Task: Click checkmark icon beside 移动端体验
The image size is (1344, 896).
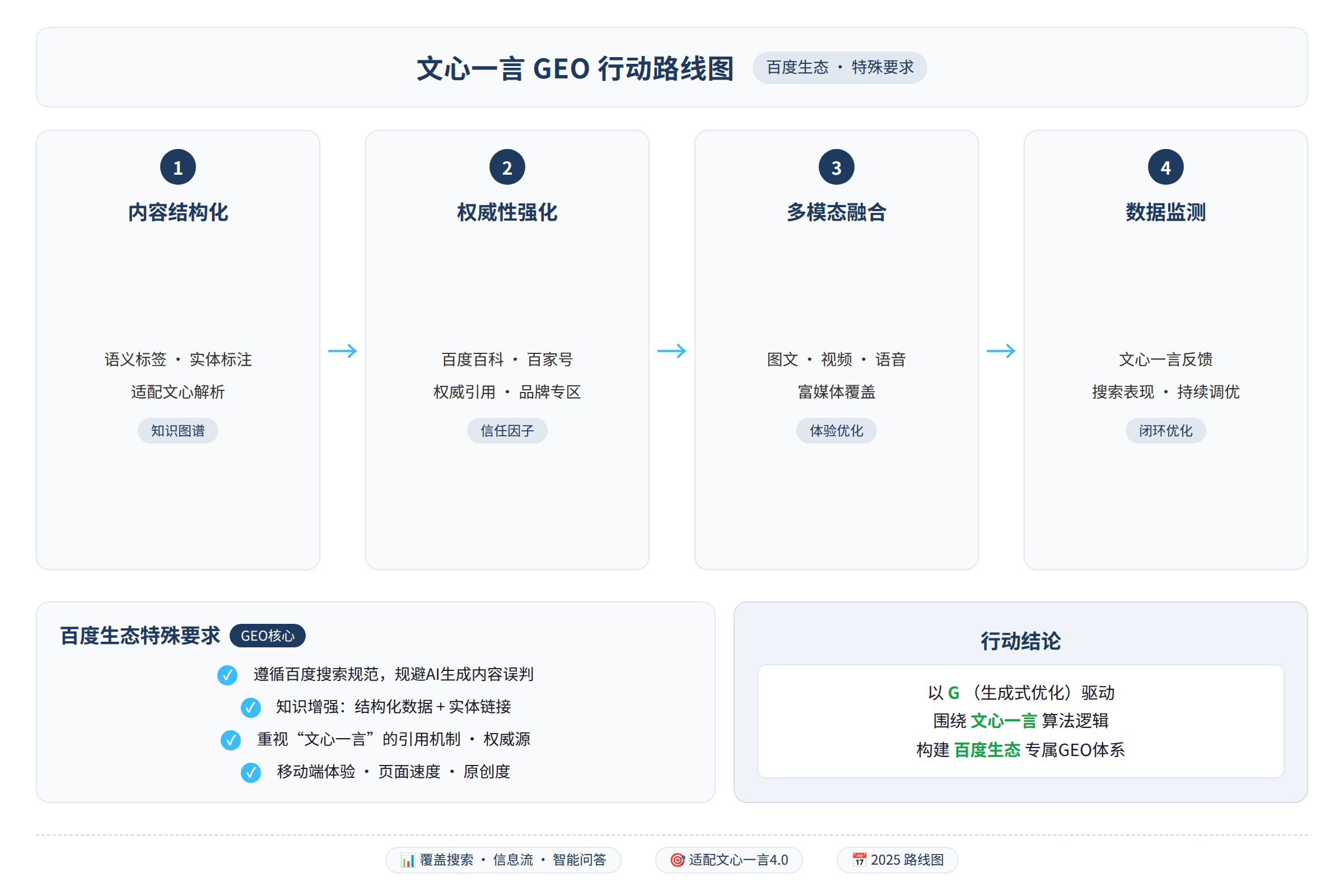Action: (x=250, y=773)
